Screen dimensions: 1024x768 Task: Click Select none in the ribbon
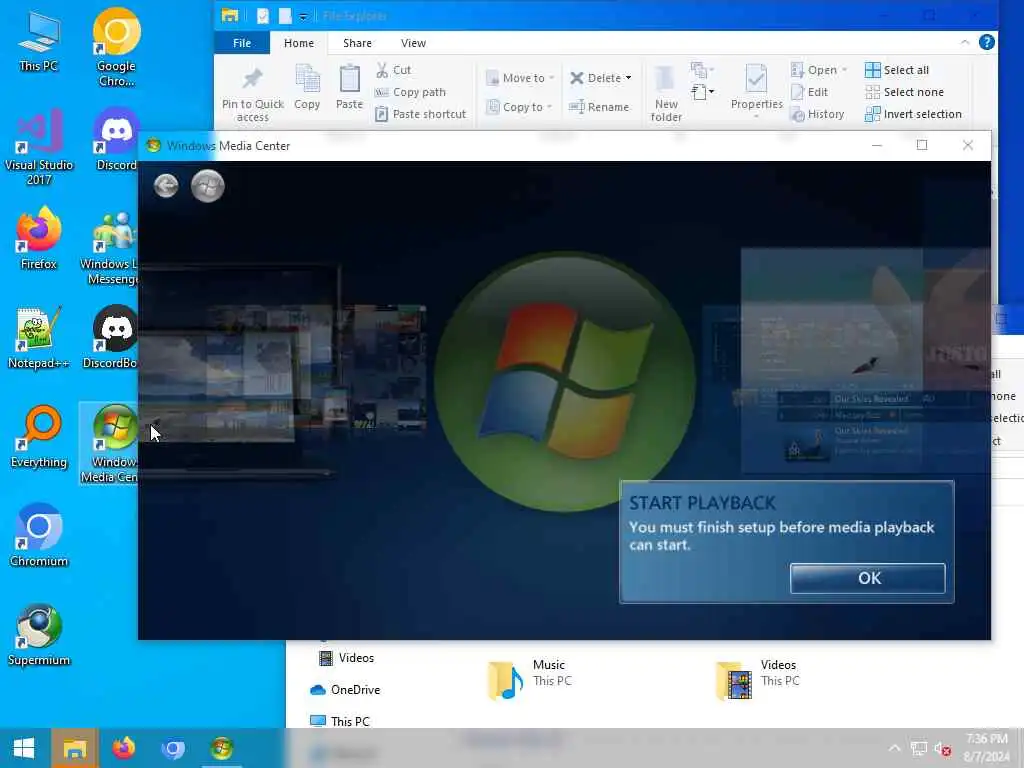coord(904,92)
